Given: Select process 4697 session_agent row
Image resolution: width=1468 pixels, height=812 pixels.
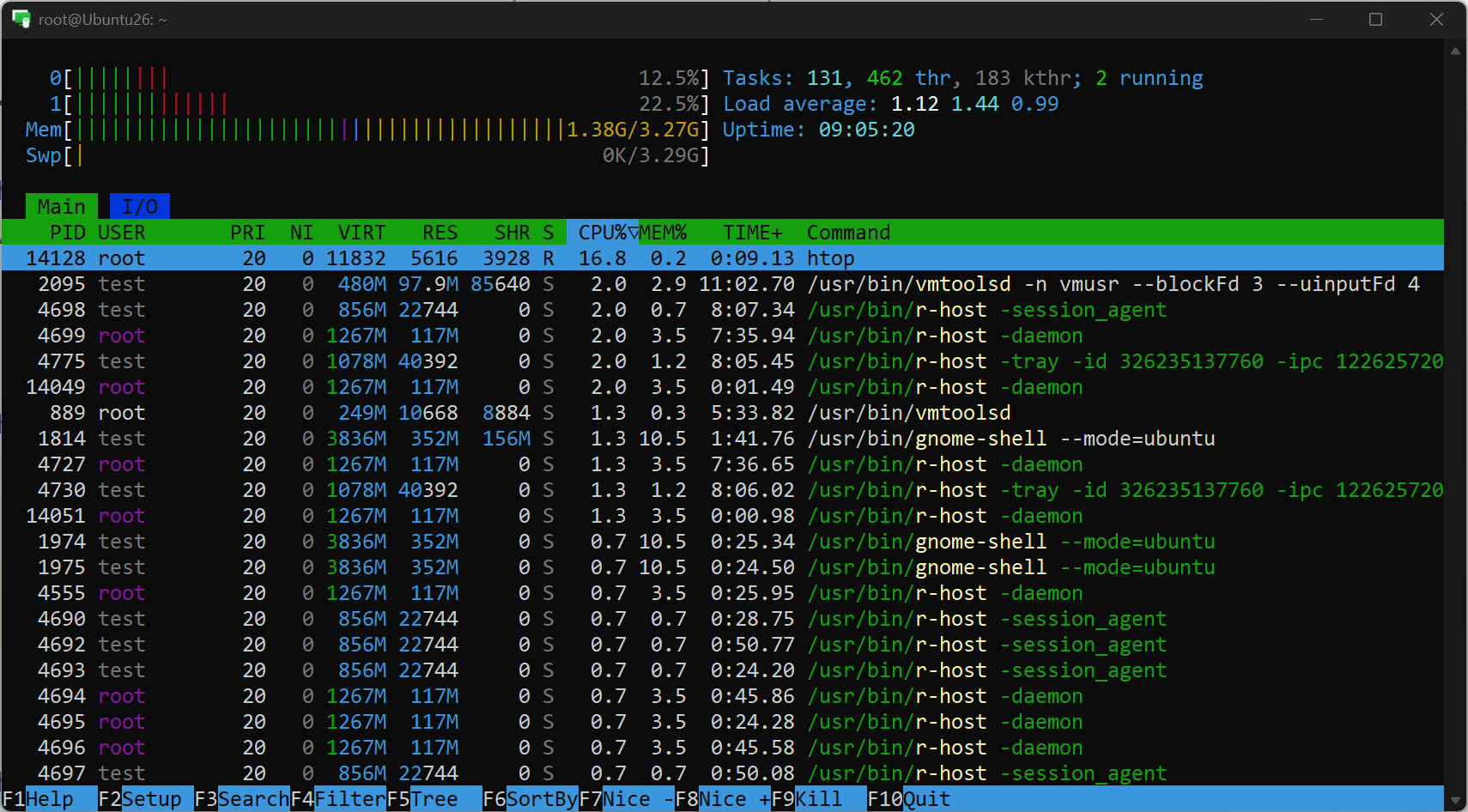Looking at the screenshot, I should [x=722, y=773].
